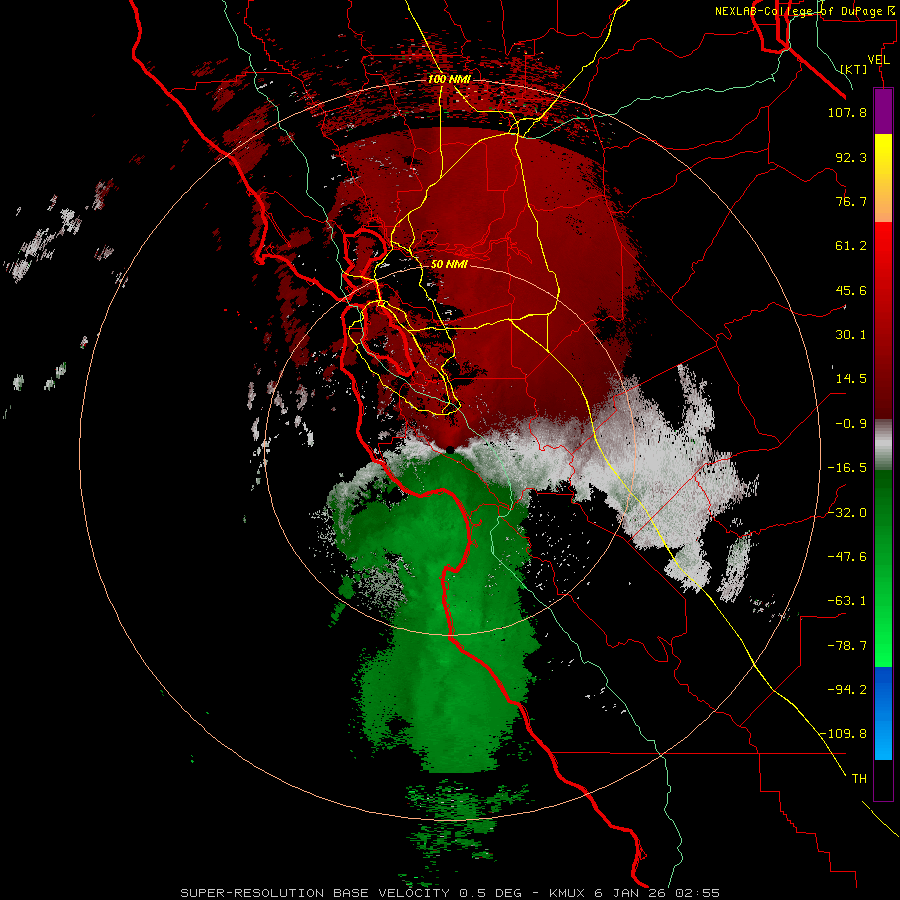Click the 107.8 value on the velocity scale
The image size is (900, 900).
(847, 112)
